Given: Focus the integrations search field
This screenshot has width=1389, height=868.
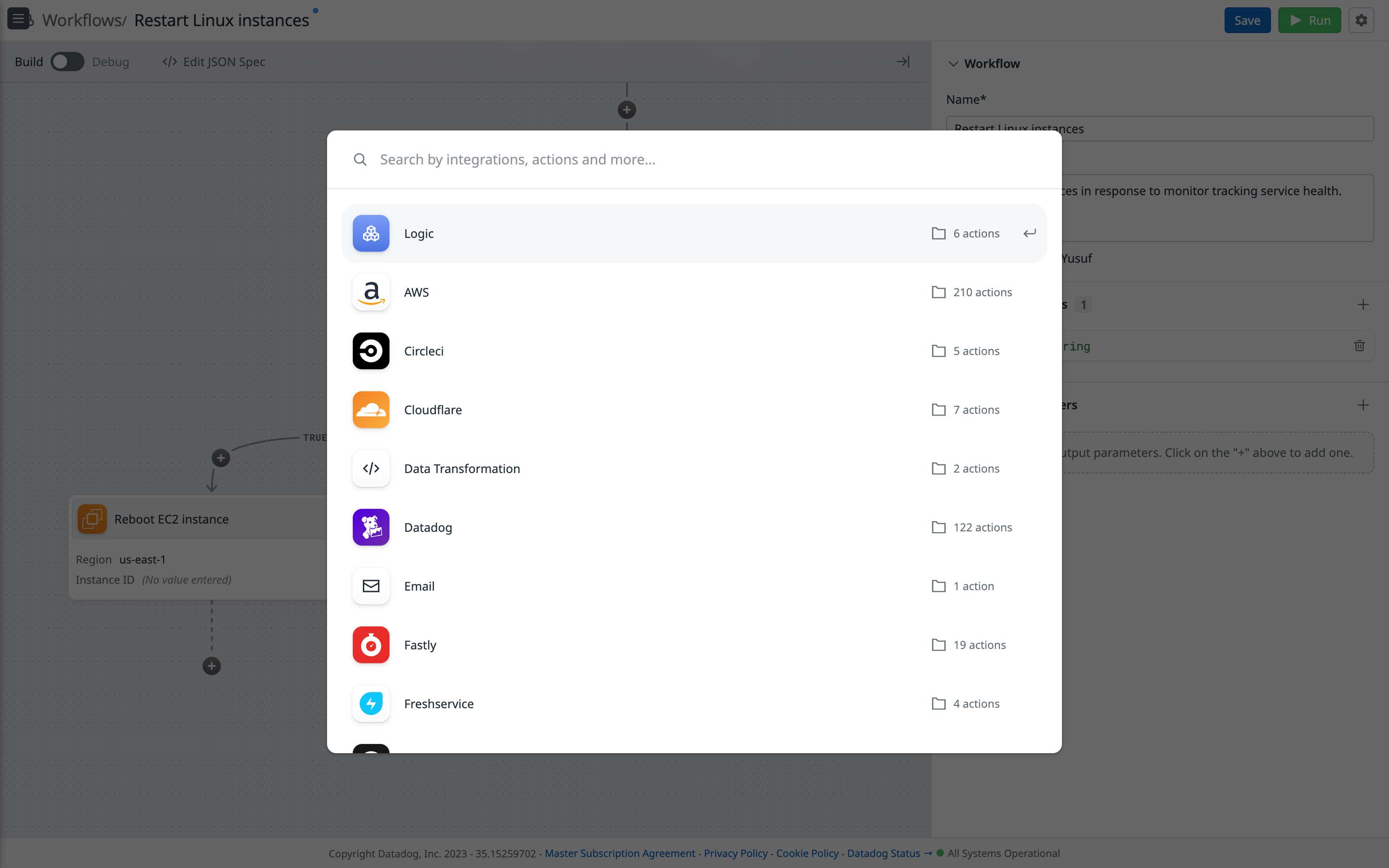Looking at the screenshot, I should tap(694, 160).
